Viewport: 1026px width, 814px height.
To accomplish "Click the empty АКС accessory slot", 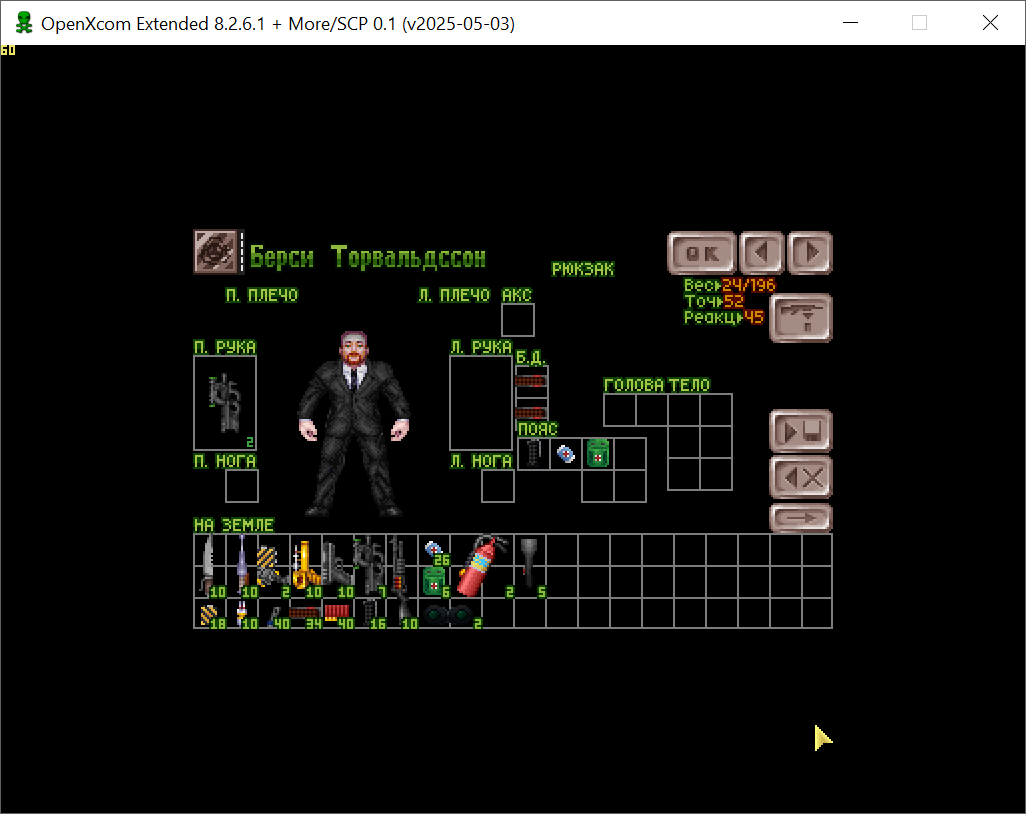I will click(518, 320).
